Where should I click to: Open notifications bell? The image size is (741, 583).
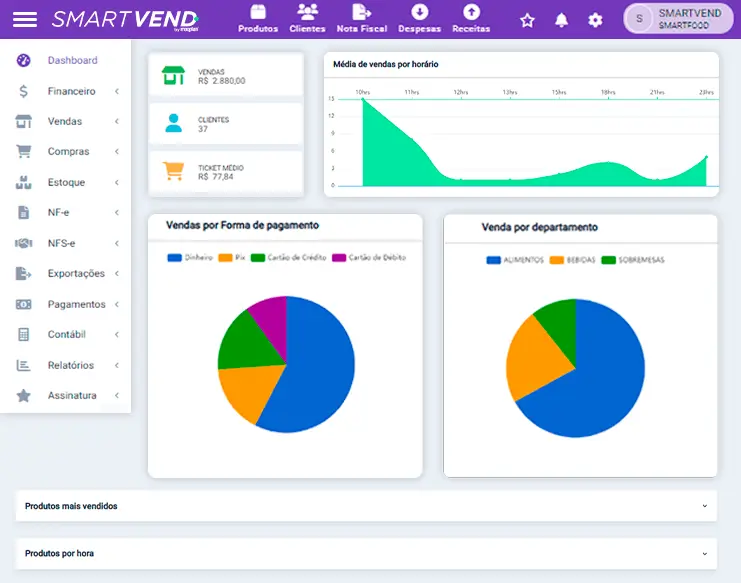561,20
